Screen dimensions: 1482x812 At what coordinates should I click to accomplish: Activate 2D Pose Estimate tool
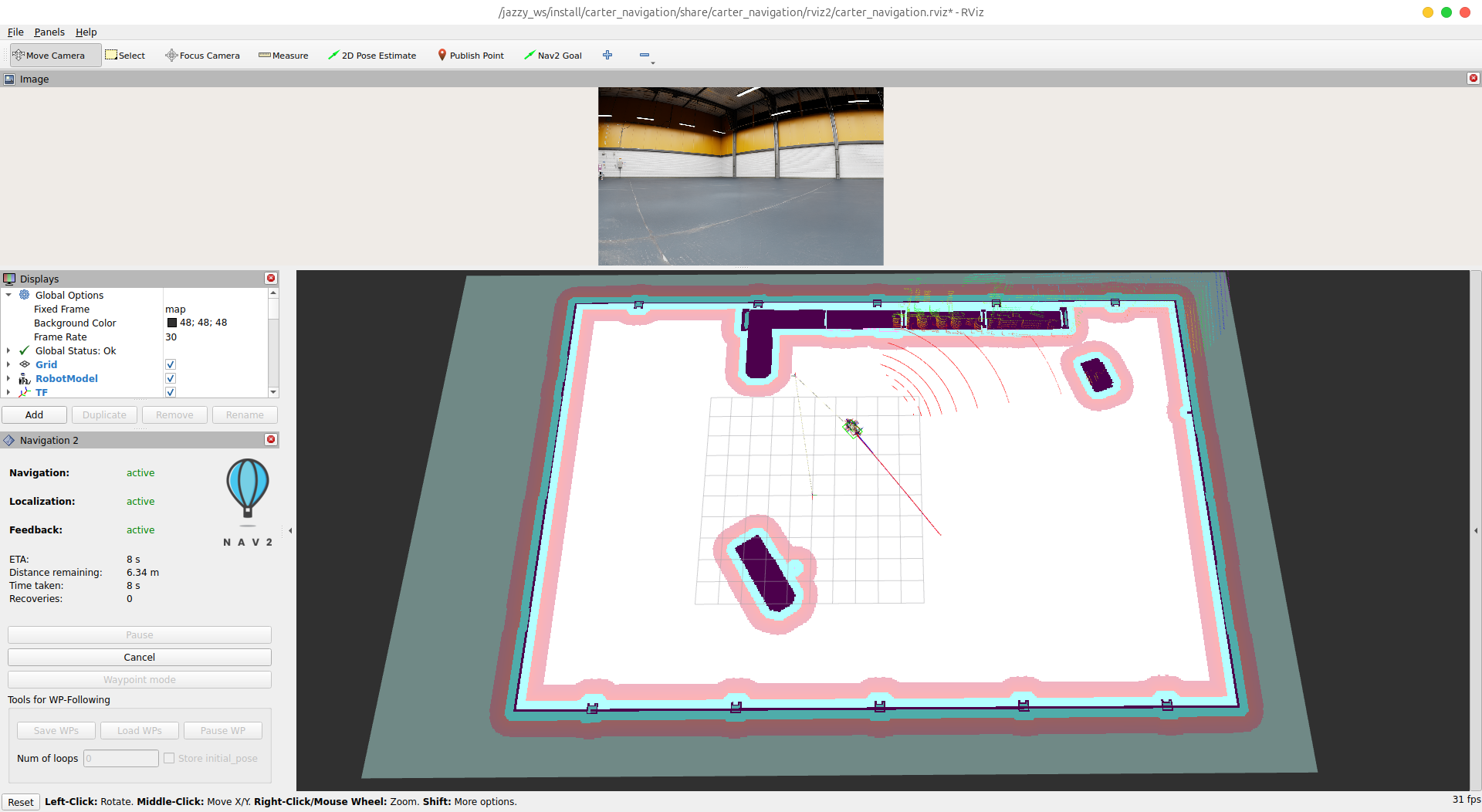pos(372,56)
